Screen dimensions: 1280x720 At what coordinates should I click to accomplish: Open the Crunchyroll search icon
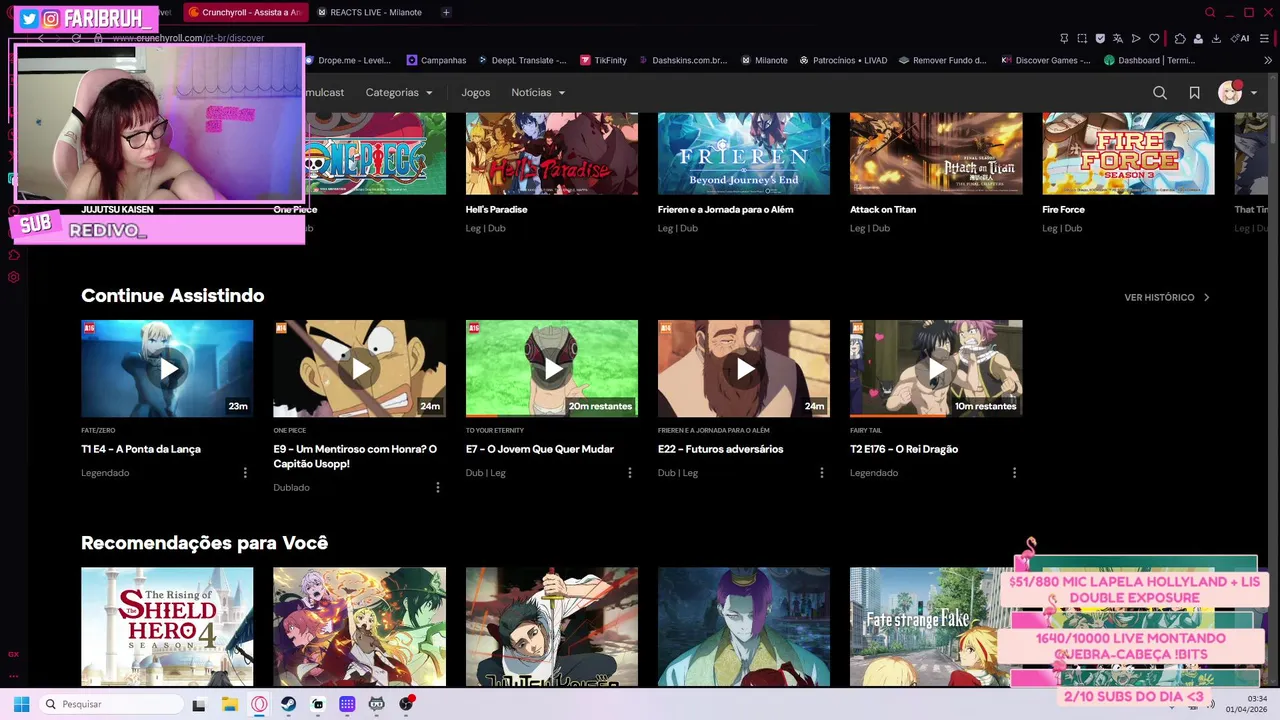[x=1160, y=92]
